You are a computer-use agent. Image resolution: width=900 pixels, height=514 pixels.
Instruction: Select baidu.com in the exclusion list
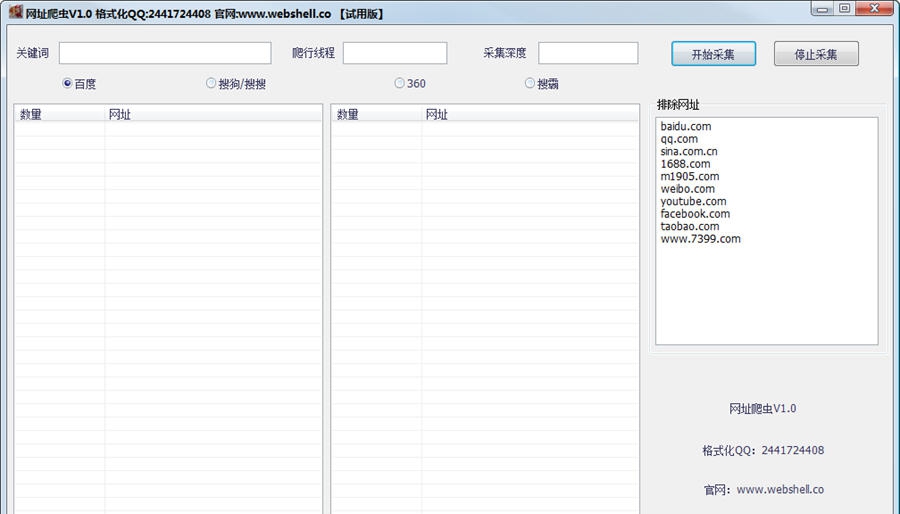click(x=686, y=126)
